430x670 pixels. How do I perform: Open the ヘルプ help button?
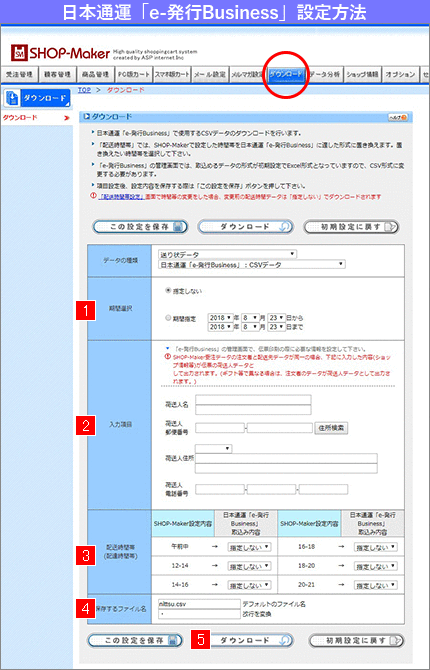pos(398,118)
